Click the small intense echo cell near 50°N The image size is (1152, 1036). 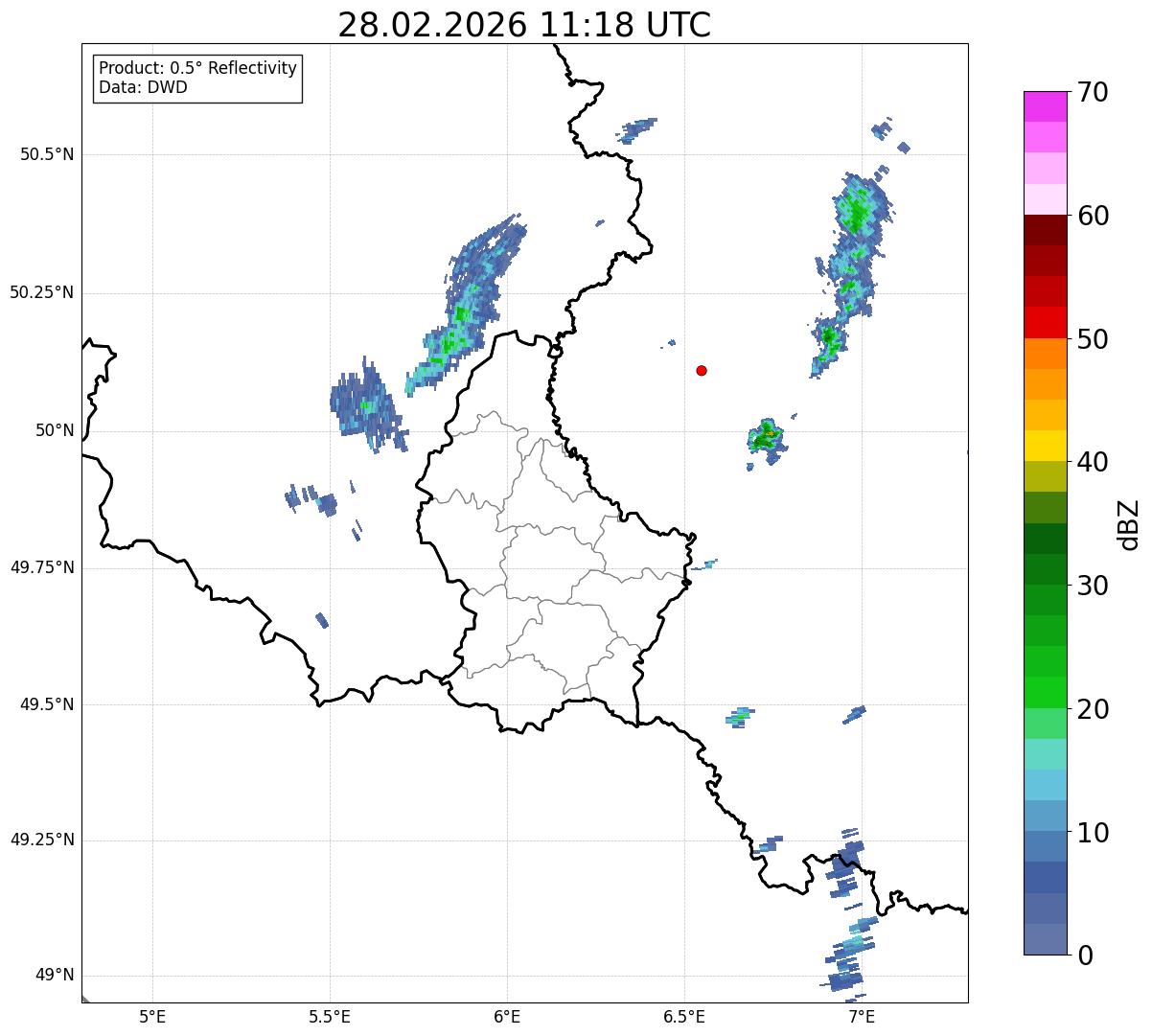point(767,440)
